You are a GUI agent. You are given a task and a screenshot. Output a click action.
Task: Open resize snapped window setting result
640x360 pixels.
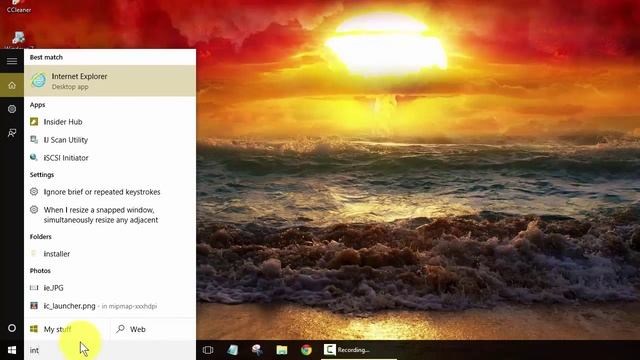110,215
